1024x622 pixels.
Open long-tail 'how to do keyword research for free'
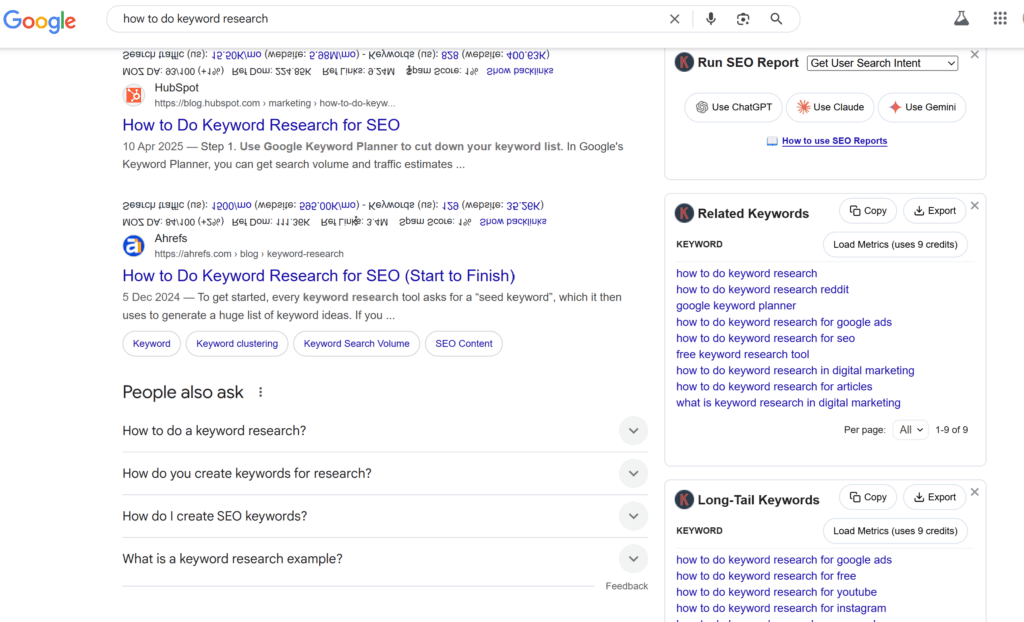coord(766,576)
